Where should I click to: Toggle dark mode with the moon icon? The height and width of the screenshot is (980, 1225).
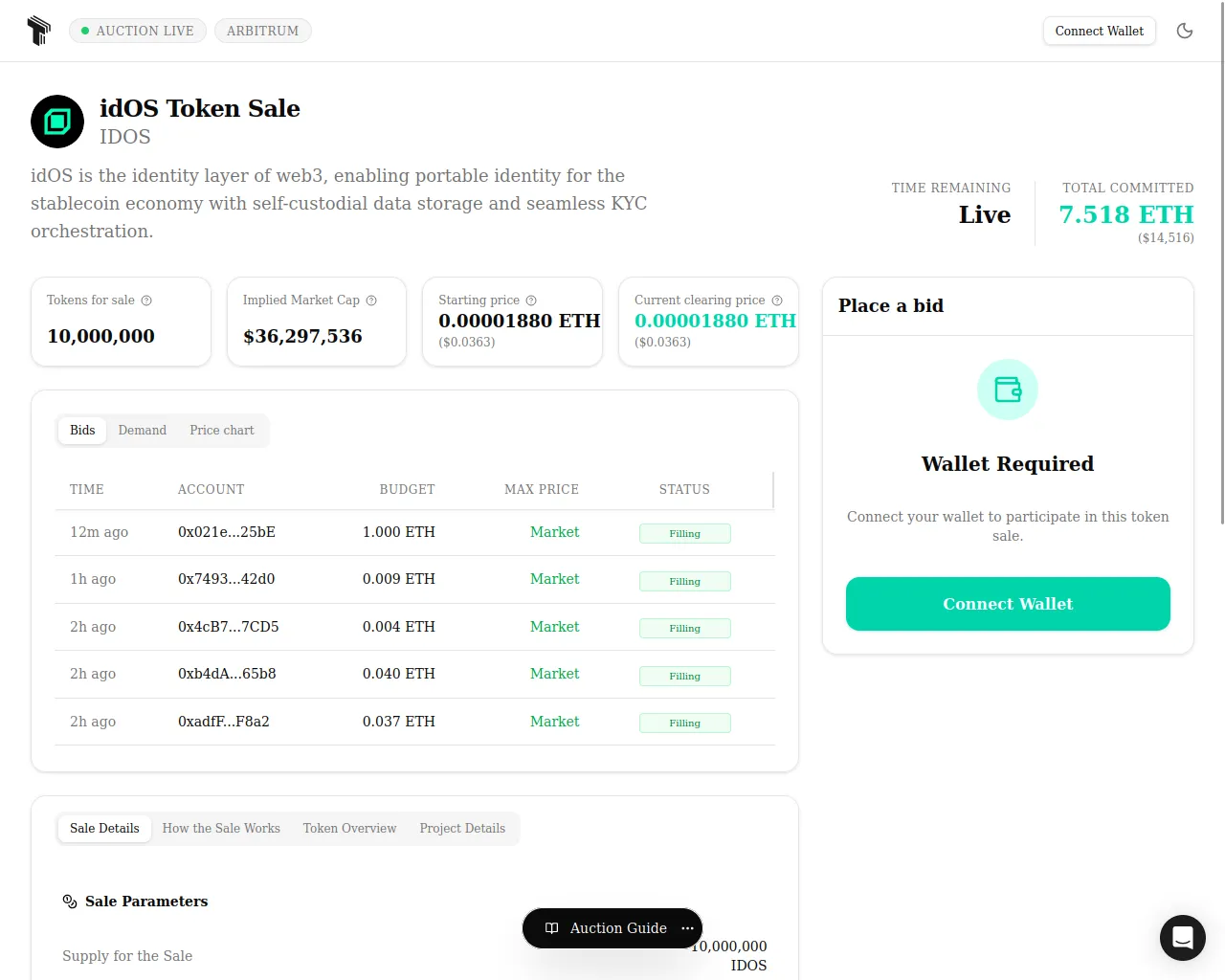click(1185, 31)
